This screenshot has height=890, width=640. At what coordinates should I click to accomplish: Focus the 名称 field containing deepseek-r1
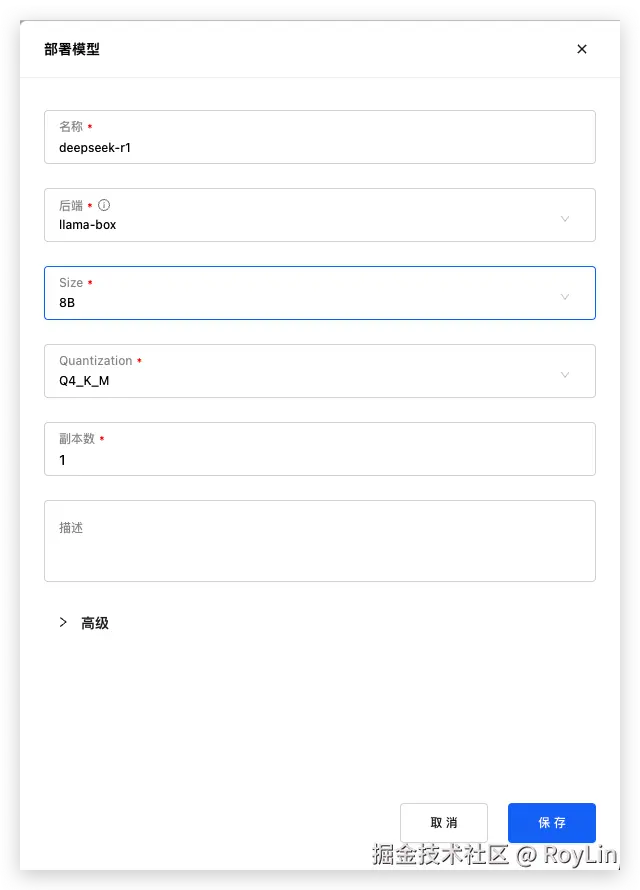click(320, 147)
